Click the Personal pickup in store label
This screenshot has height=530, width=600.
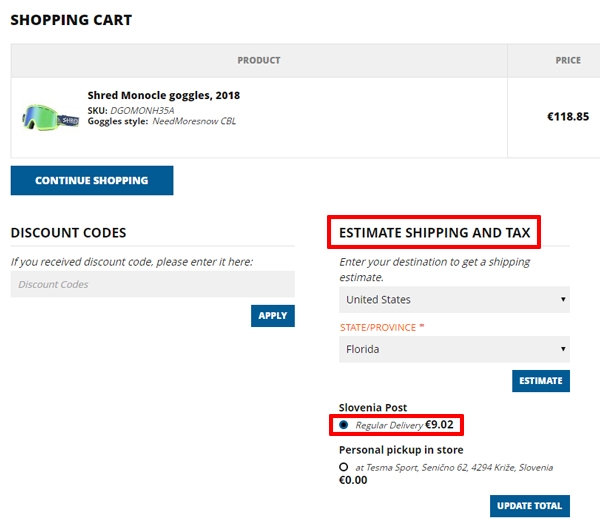[401, 450]
